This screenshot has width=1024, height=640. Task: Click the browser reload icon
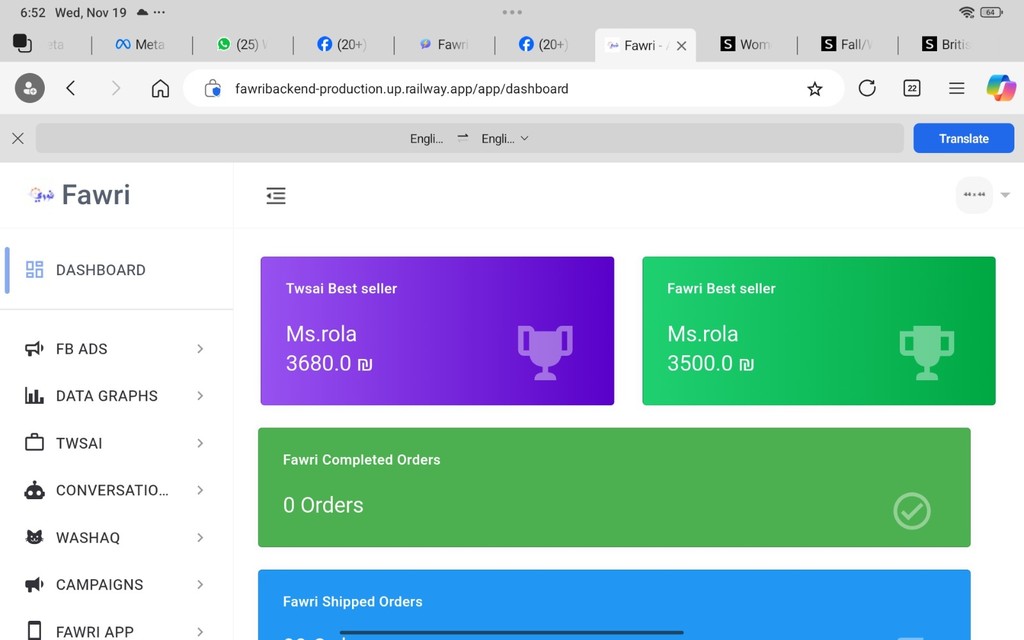(x=867, y=88)
